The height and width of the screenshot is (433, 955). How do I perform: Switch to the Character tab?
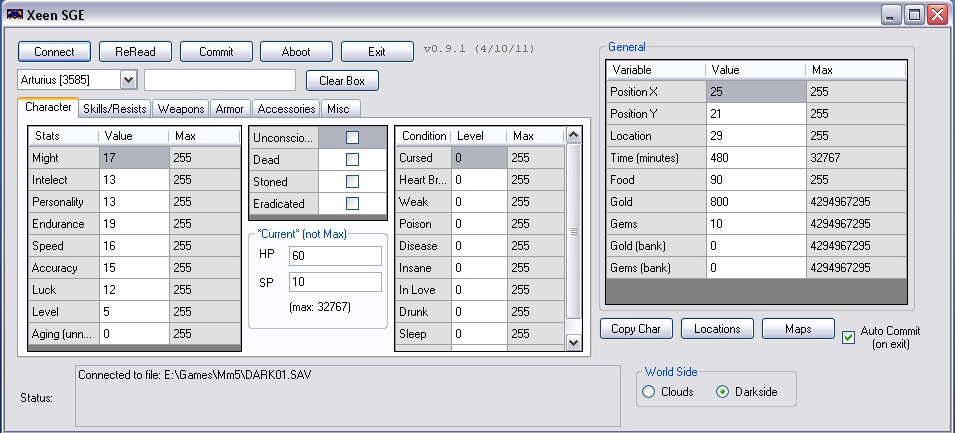48,107
